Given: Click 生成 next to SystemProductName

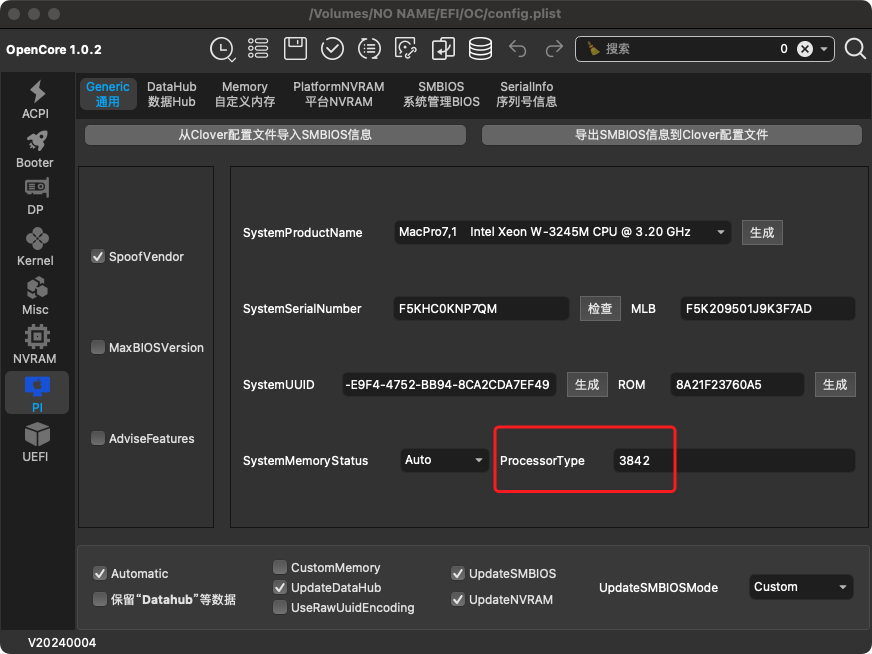Looking at the screenshot, I should (x=762, y=232).
